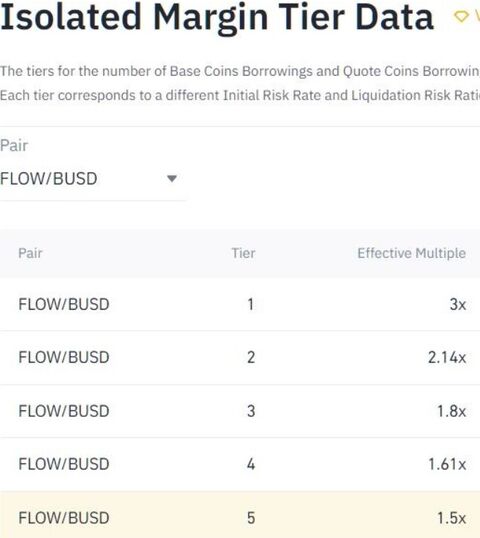
Task: Select the FLOW/BUSD tier 2 row
Action: point(240,358)
